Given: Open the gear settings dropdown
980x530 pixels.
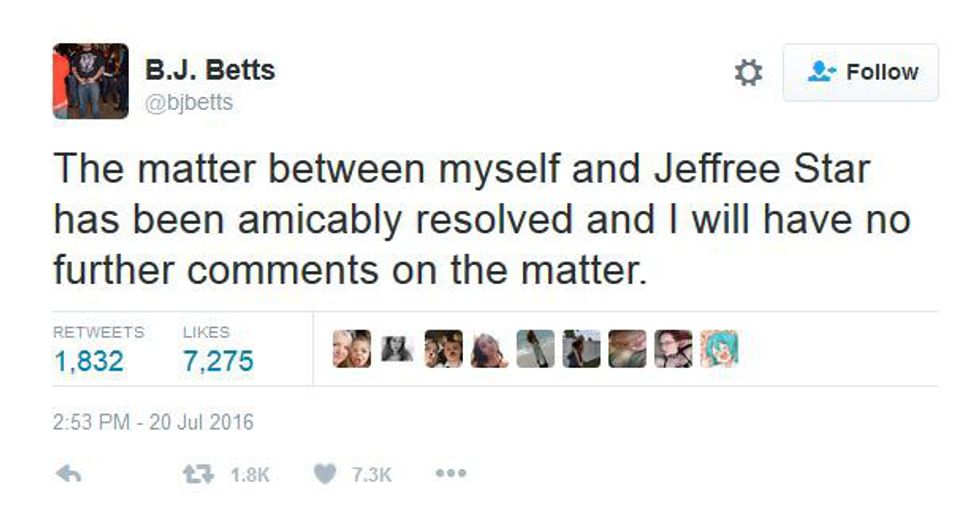Looking at the screenshot, I should pos(748,73).
